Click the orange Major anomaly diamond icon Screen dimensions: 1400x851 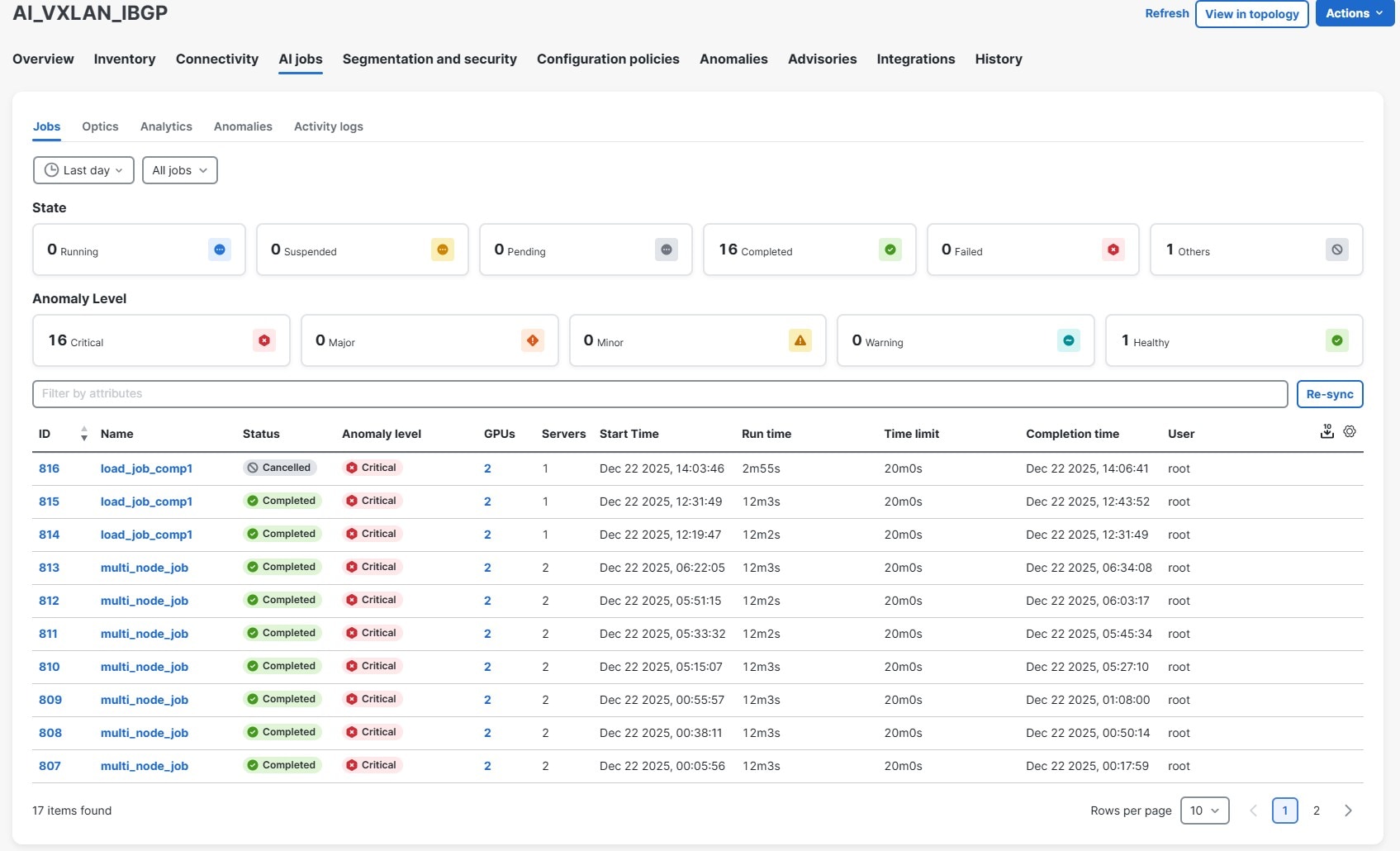533,340
